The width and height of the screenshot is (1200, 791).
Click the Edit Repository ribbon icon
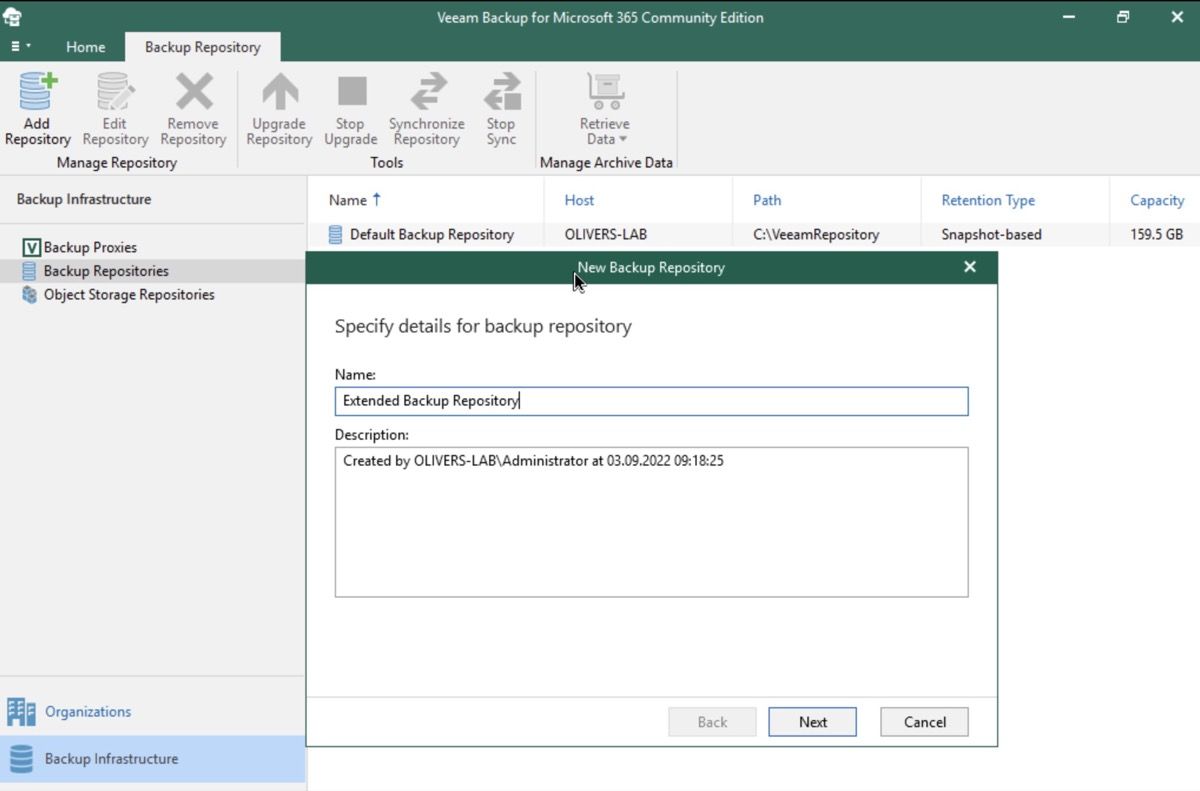[x=115, y=93]
